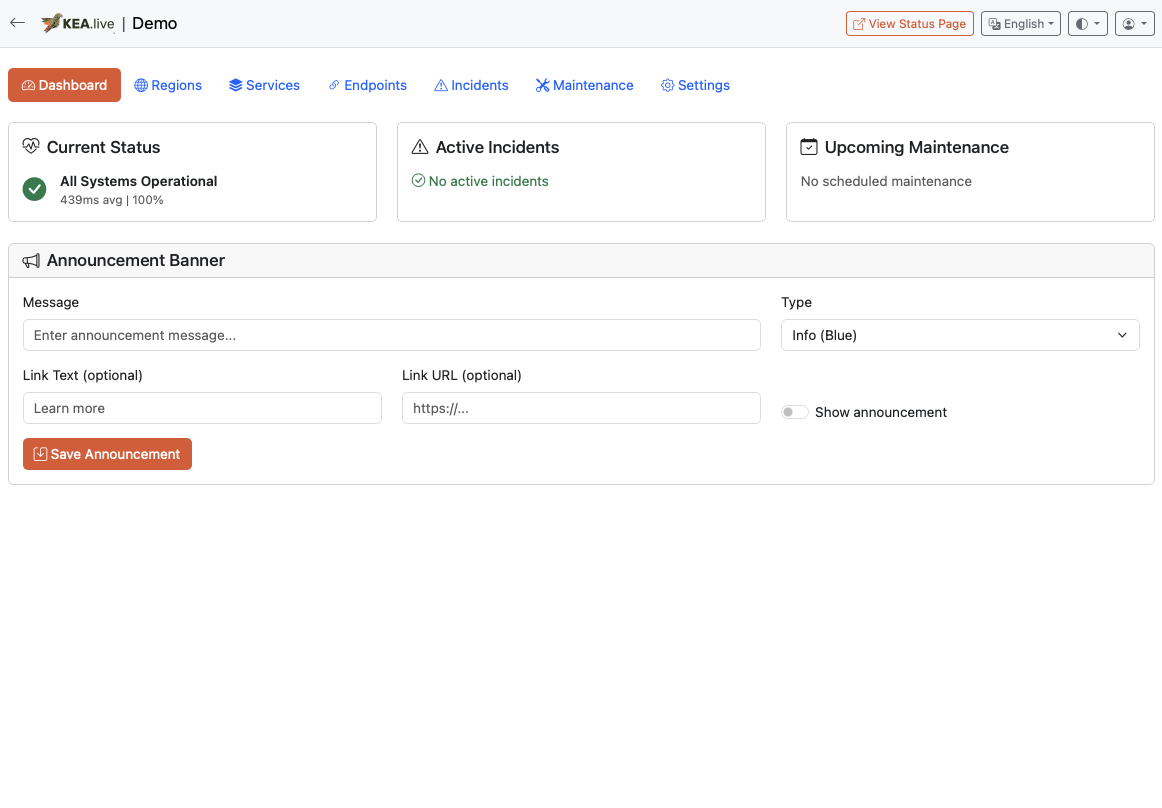The height and width of the screenshot is (808, 1162).
Task: Click the 'Announcement Banner' heading
Action: (136, 260)
